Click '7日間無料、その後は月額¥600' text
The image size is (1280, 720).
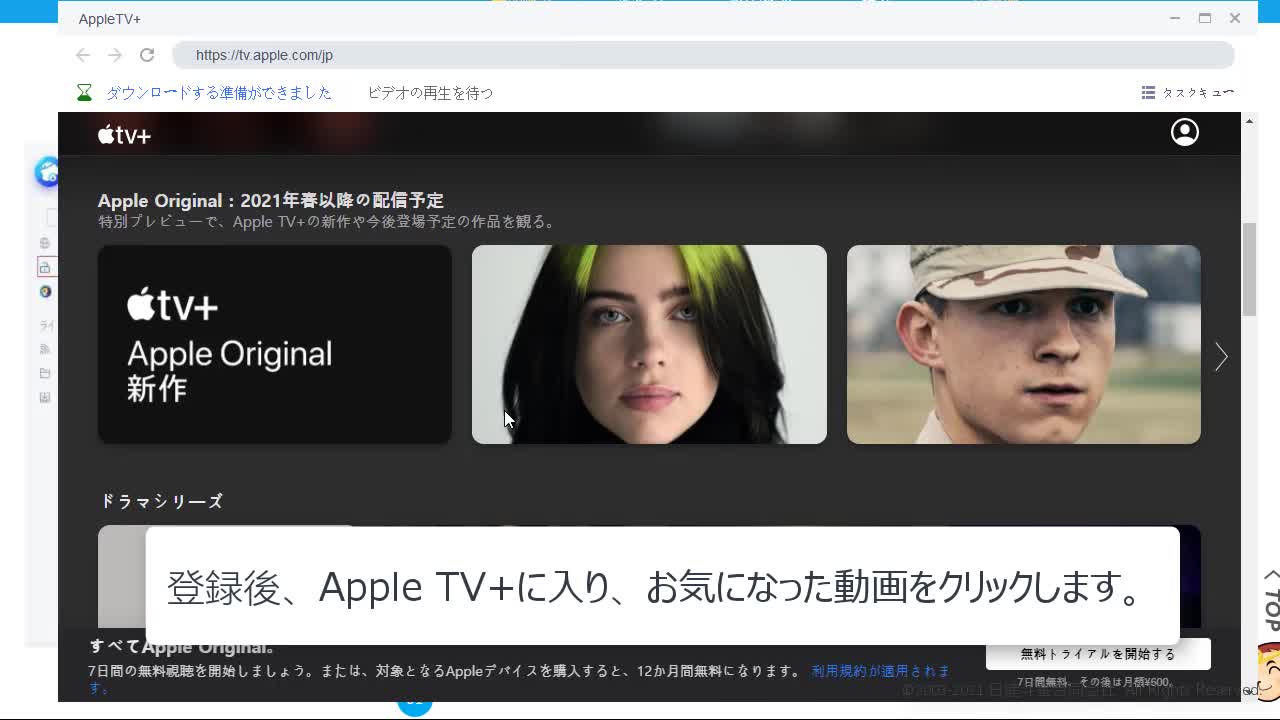click(1094, 682)
